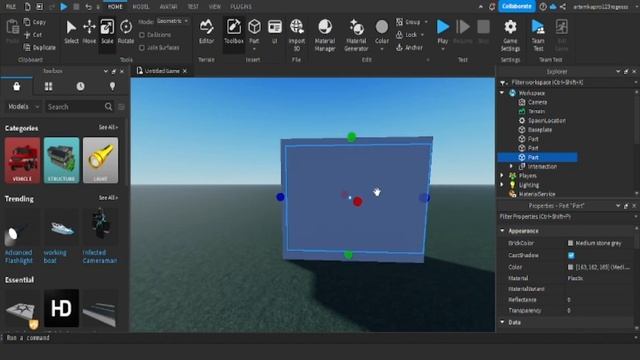
Task: Expand the Players tree node
Action: (x=502, y=176)
